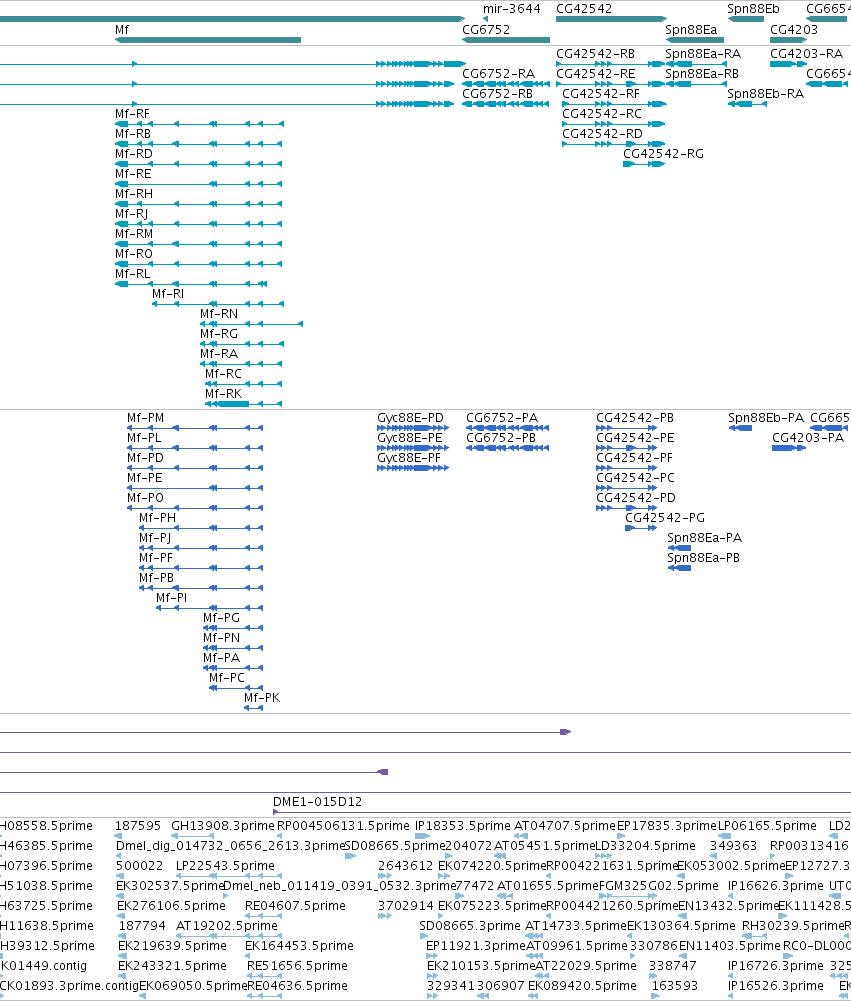This screenshot has width=851, height=1001.
Task: Select the Gyc88E-PF protein feature
Action: pyautogui.click(x=413, y=468)
